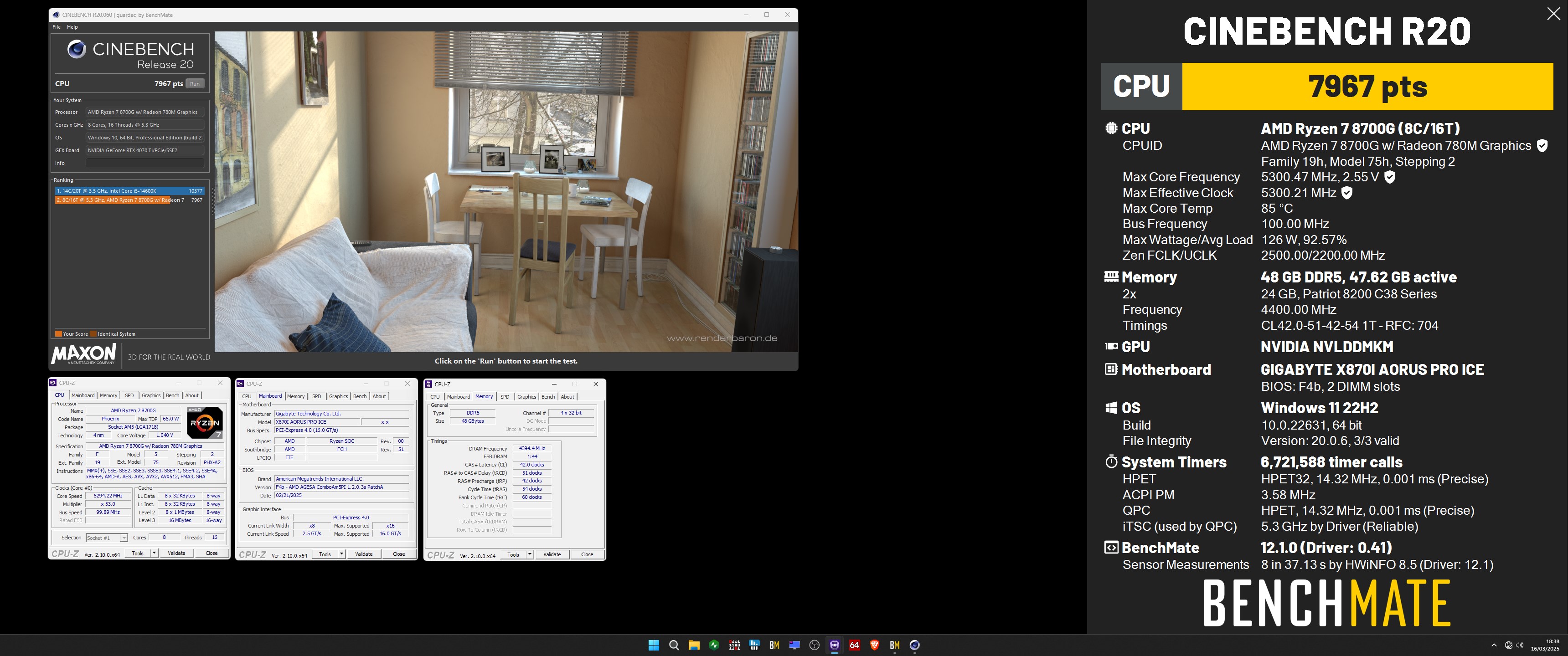
Task: Maximize the Cinebench window
Action: click(x=766, y=15)
